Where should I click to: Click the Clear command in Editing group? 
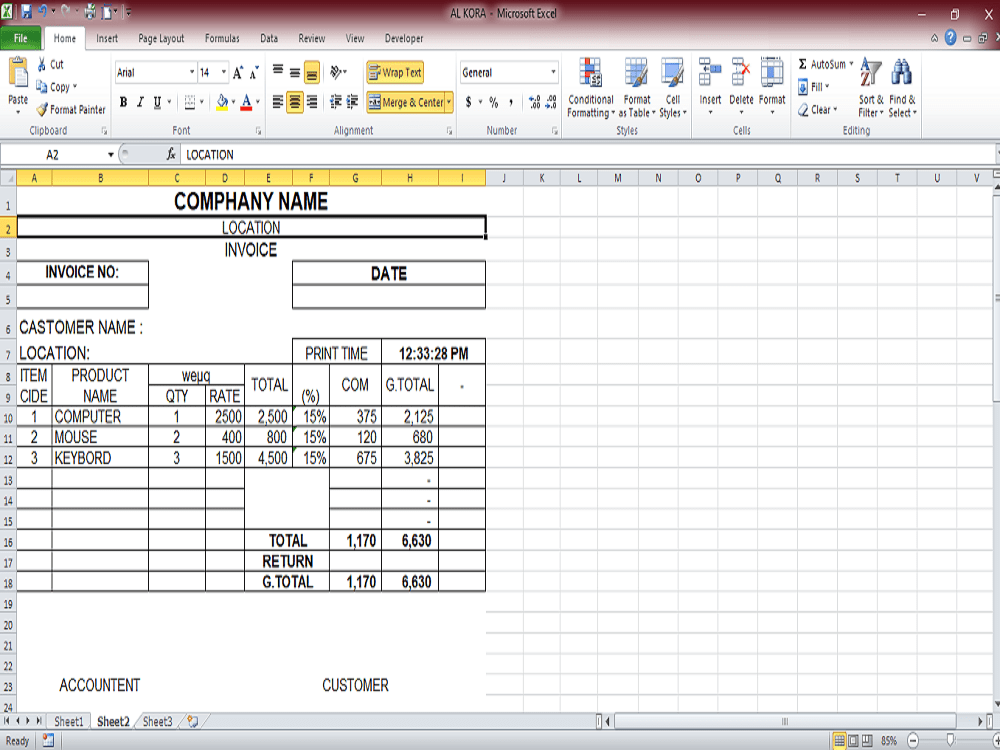818,110
